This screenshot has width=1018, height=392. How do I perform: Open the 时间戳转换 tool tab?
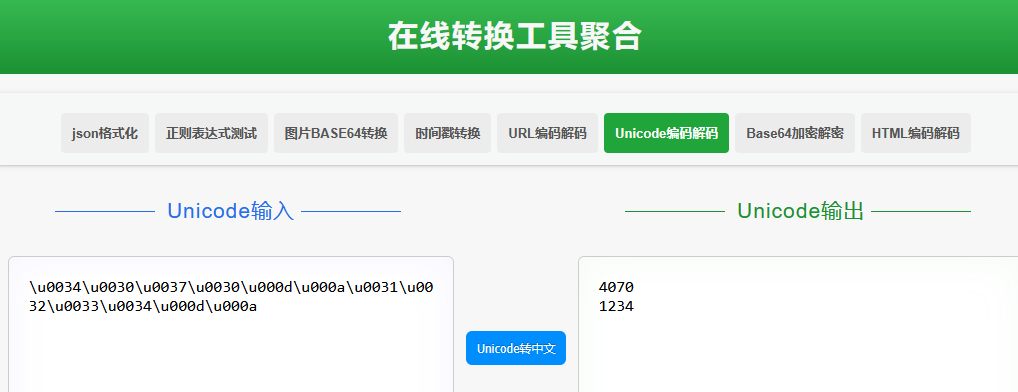point(447,133)
